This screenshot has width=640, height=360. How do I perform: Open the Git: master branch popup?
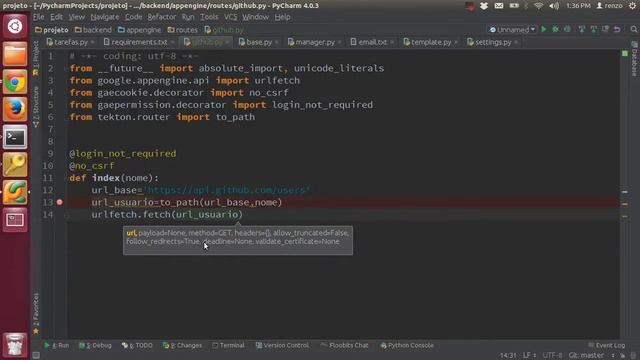[x=586, y=356]
